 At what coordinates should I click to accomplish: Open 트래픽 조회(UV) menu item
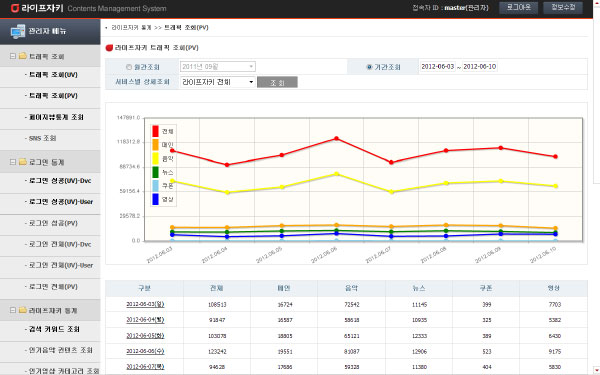[x=53, y=75]
